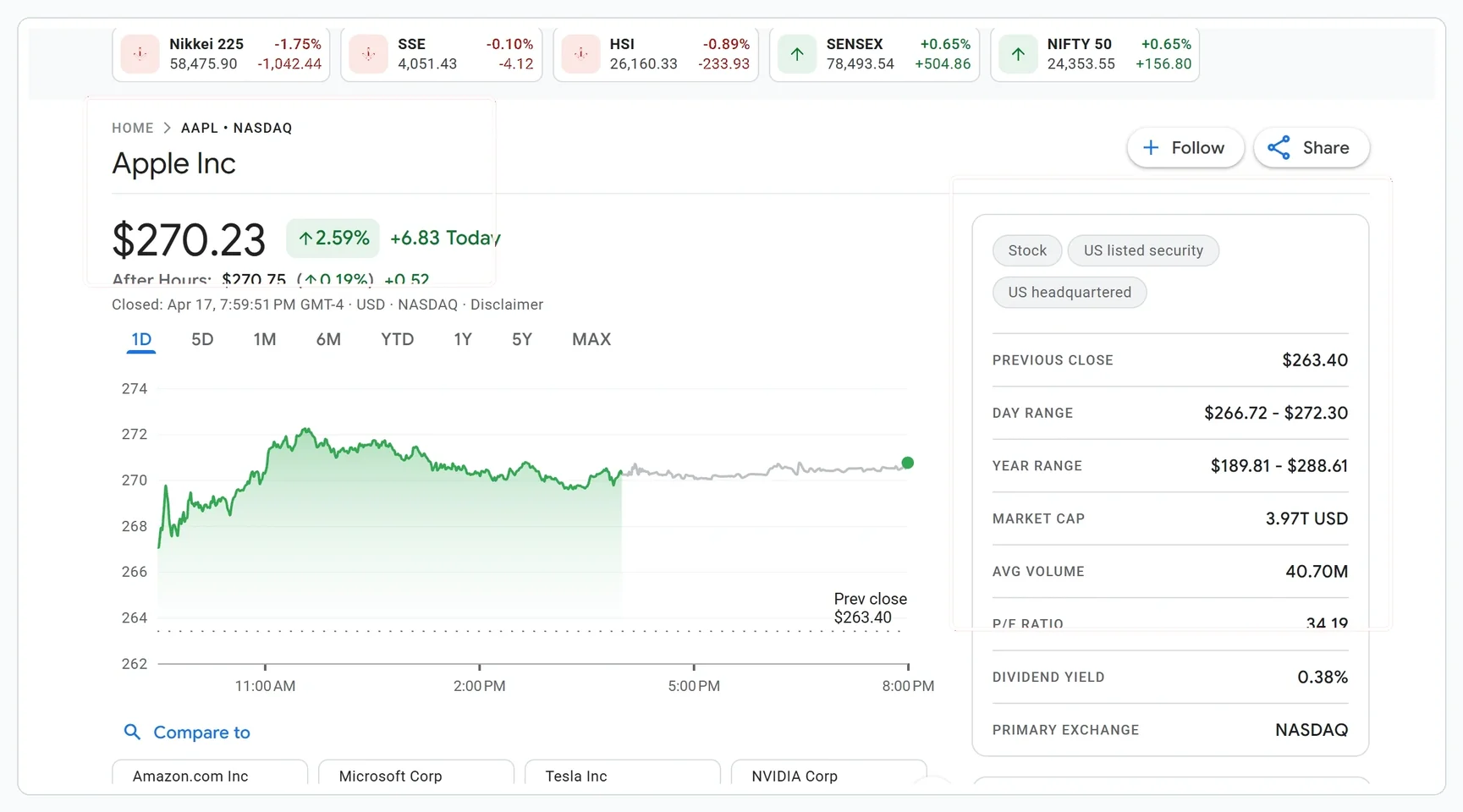Click the SENSEX up-arrow icon
The height and width of the screenshot is (812, 1463).
(x=797, y=54)
